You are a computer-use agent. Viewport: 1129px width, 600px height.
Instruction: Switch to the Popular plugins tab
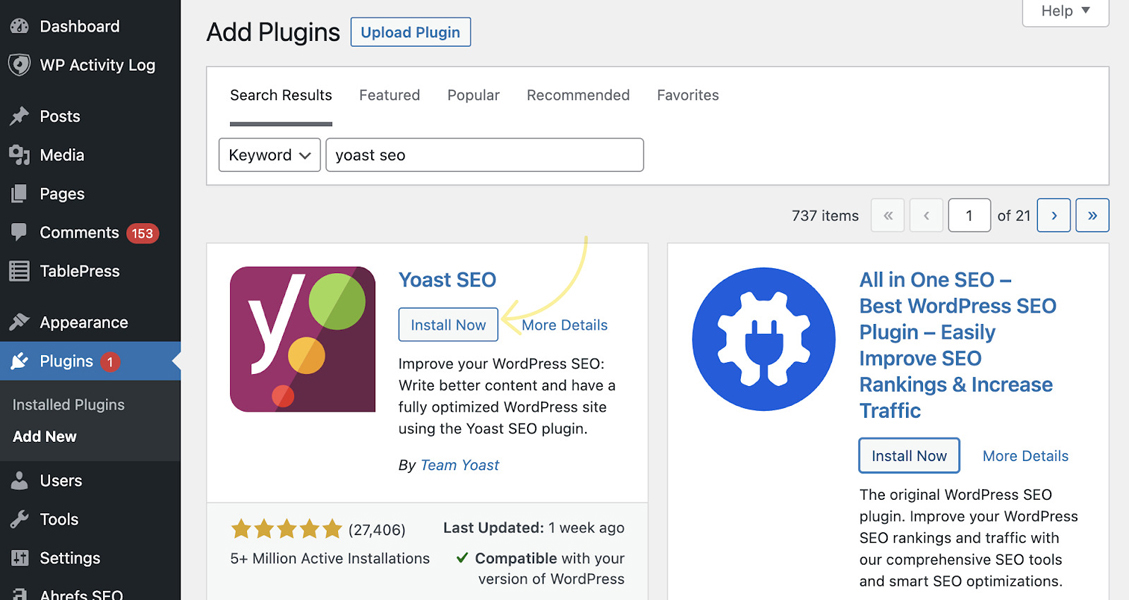point(473,95)
